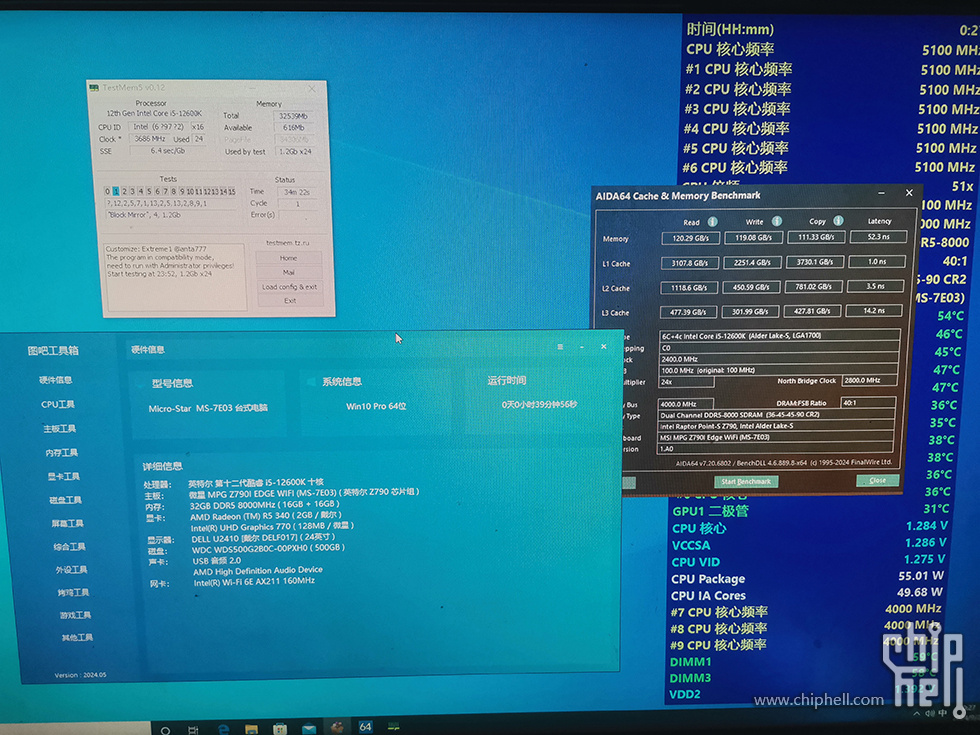
Task: Switch to the toolbox app taskbar icon
Action: coord(337,728)
